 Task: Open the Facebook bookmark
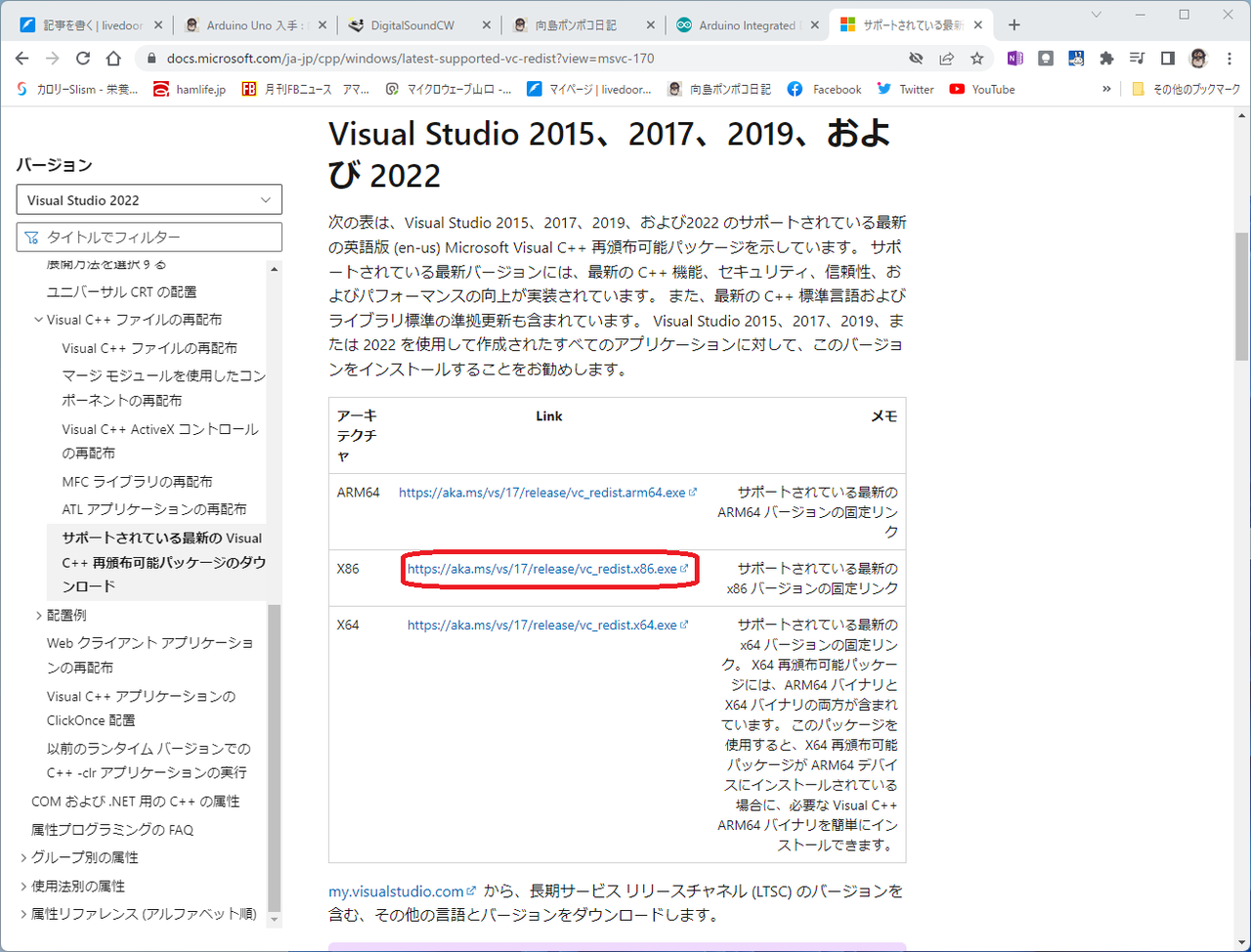824,89
